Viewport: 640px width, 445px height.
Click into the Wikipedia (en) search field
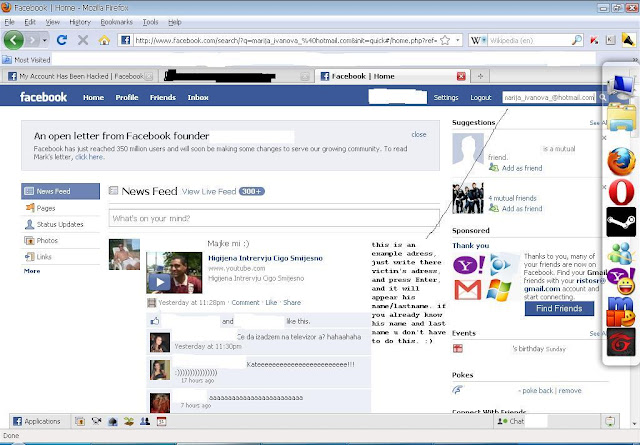(x=529, y=40)
